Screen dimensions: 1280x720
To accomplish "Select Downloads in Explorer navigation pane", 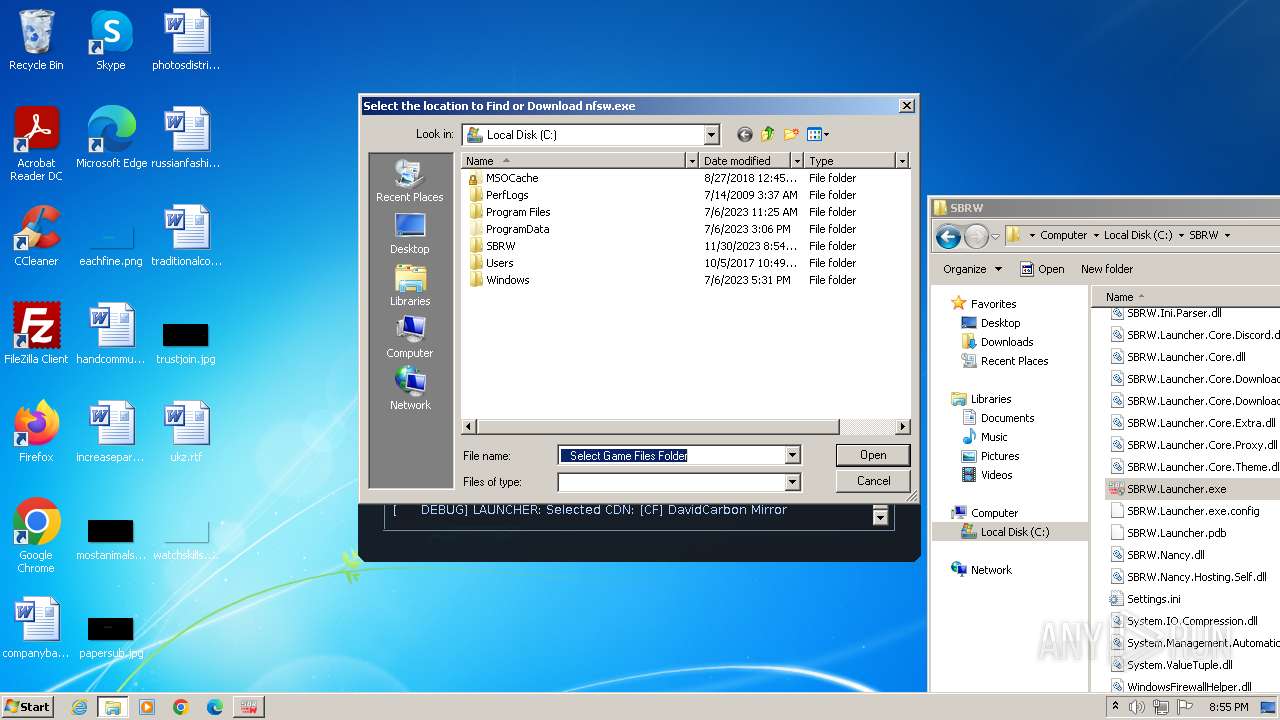I will (1007, 342).
